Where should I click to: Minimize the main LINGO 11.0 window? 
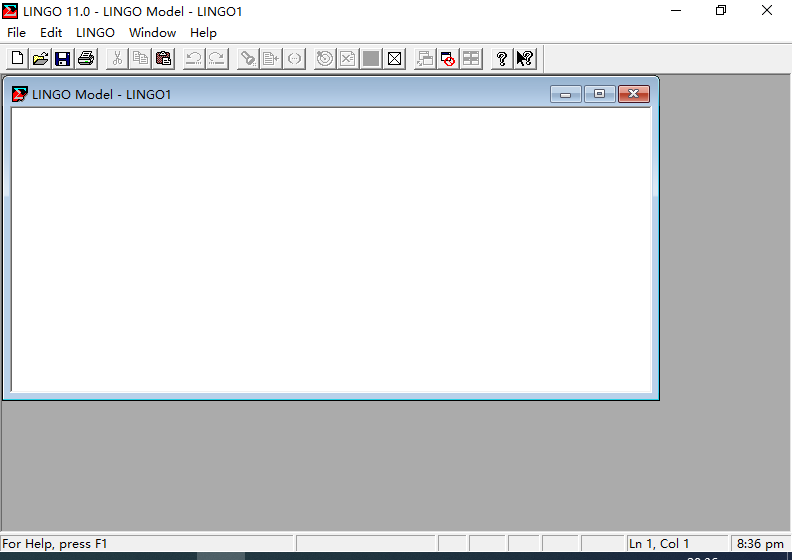coord(676,11)
